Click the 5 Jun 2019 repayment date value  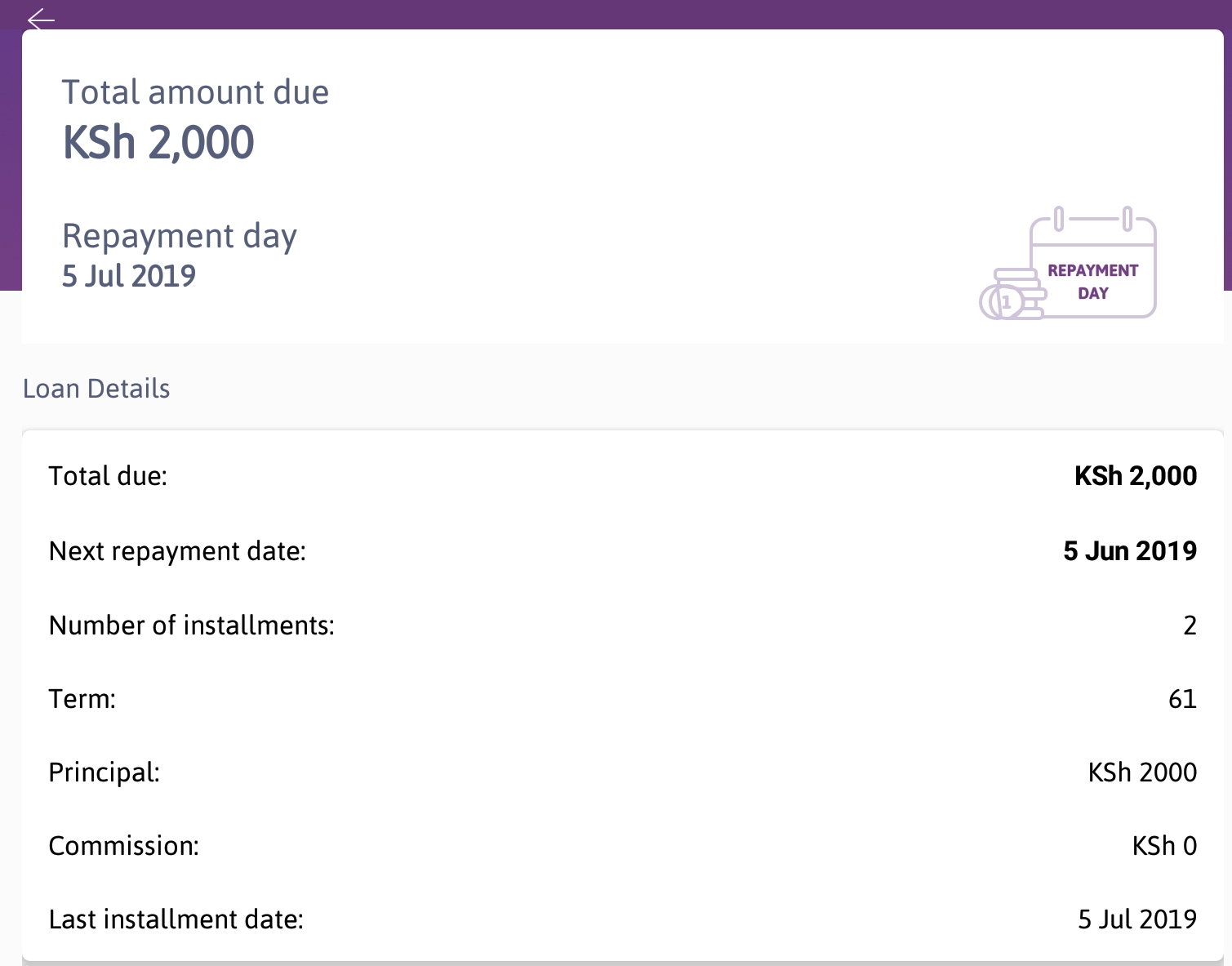pyautogui.click(x=1129, y=551)
